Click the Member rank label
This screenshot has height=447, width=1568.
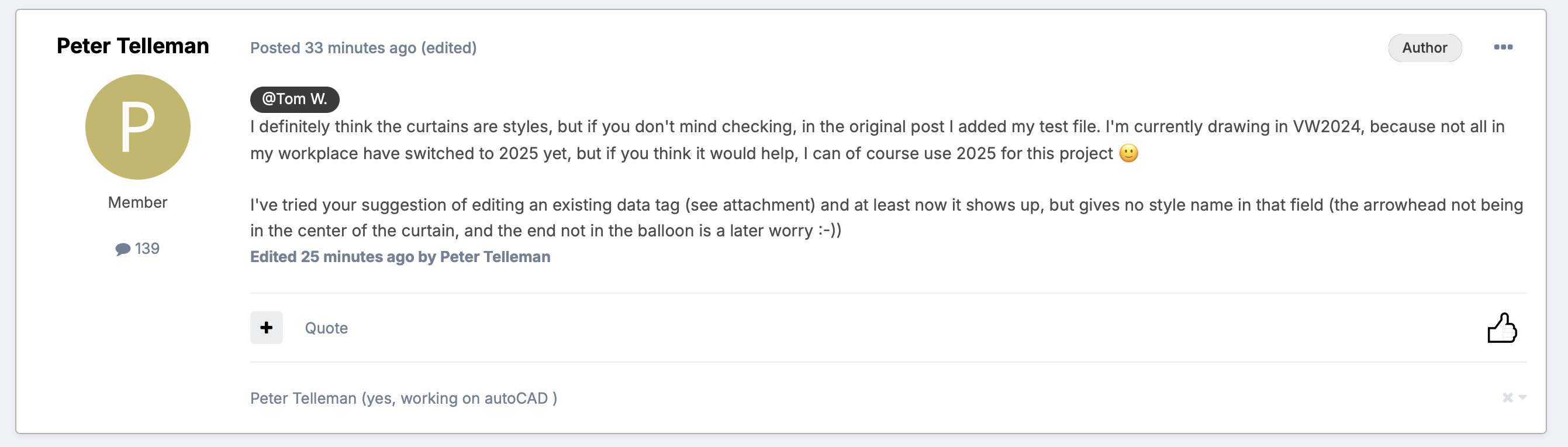click(137, 202)
